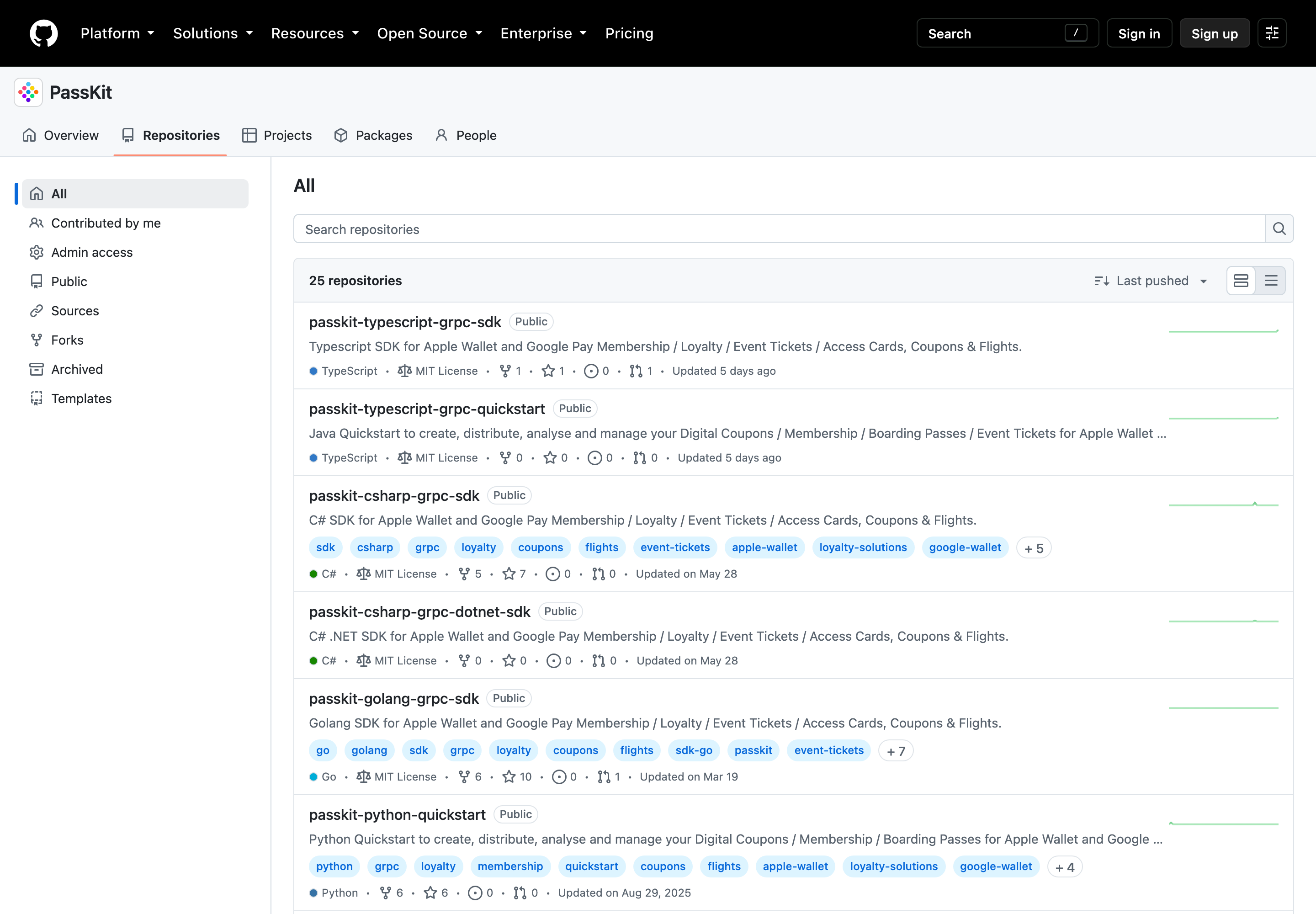The height and width of the screenshot is (914, 1316).
Task: Expand the Enterprise menu
Action: (x=543, y=33)
